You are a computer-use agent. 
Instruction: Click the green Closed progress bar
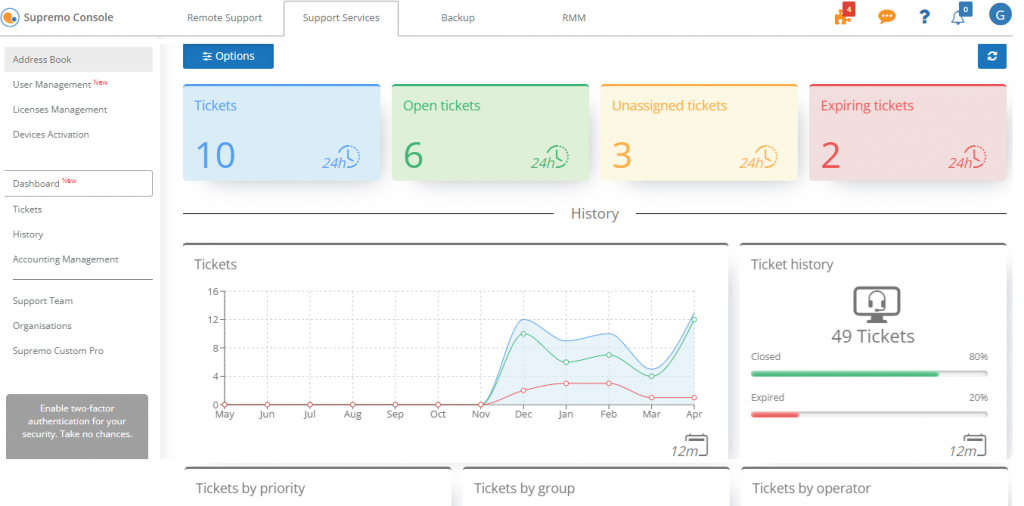coord(845,374)
